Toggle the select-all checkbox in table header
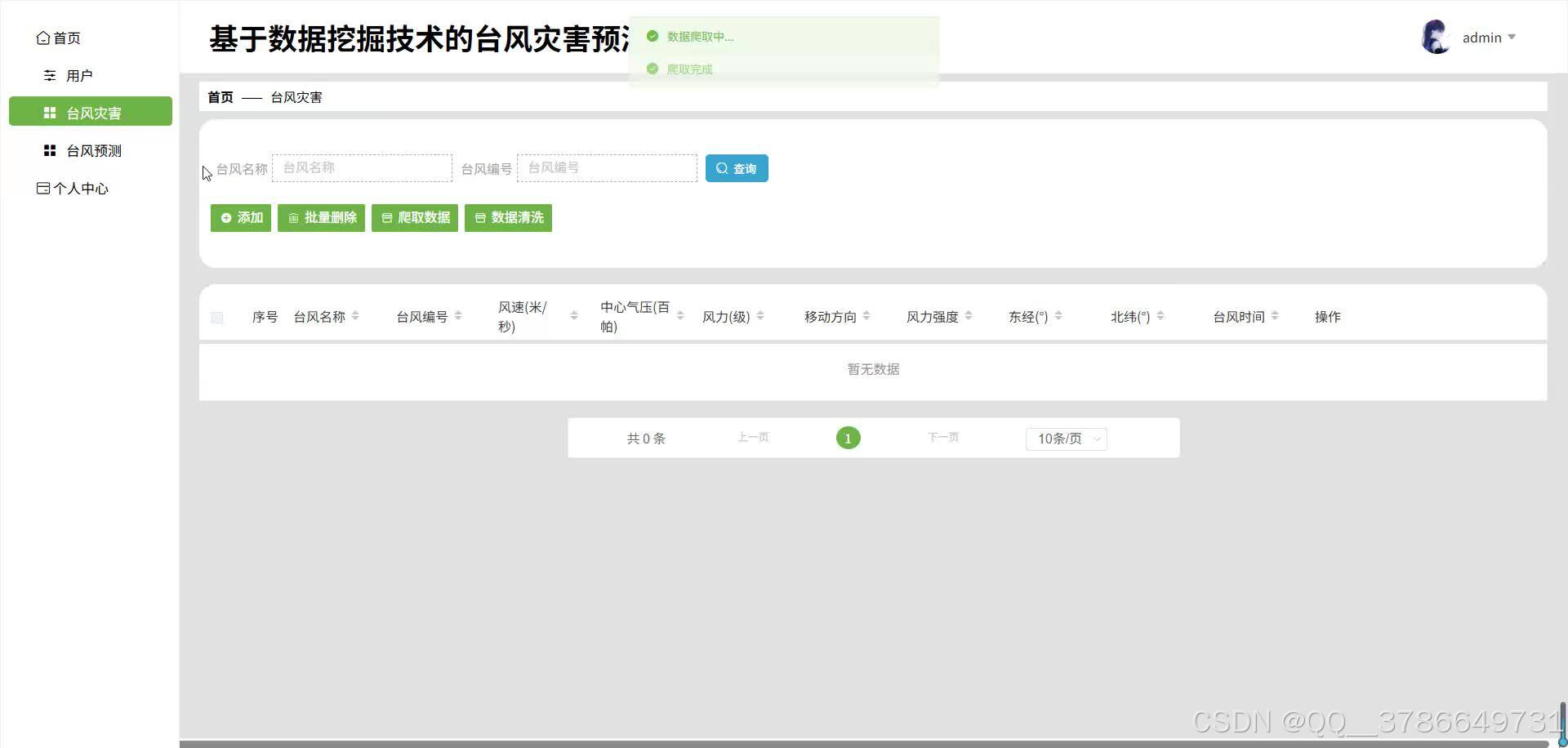 coord(216,317)
